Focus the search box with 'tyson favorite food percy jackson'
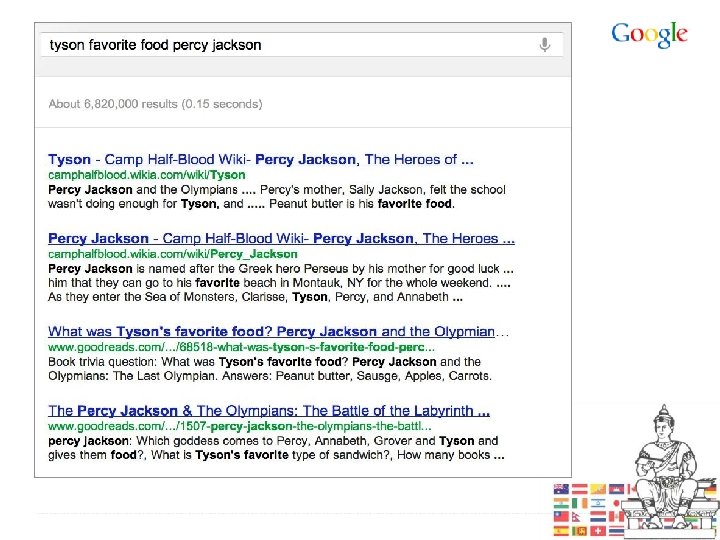The height and width of the screenshot is (540, 720). click(x=302, y=45)
